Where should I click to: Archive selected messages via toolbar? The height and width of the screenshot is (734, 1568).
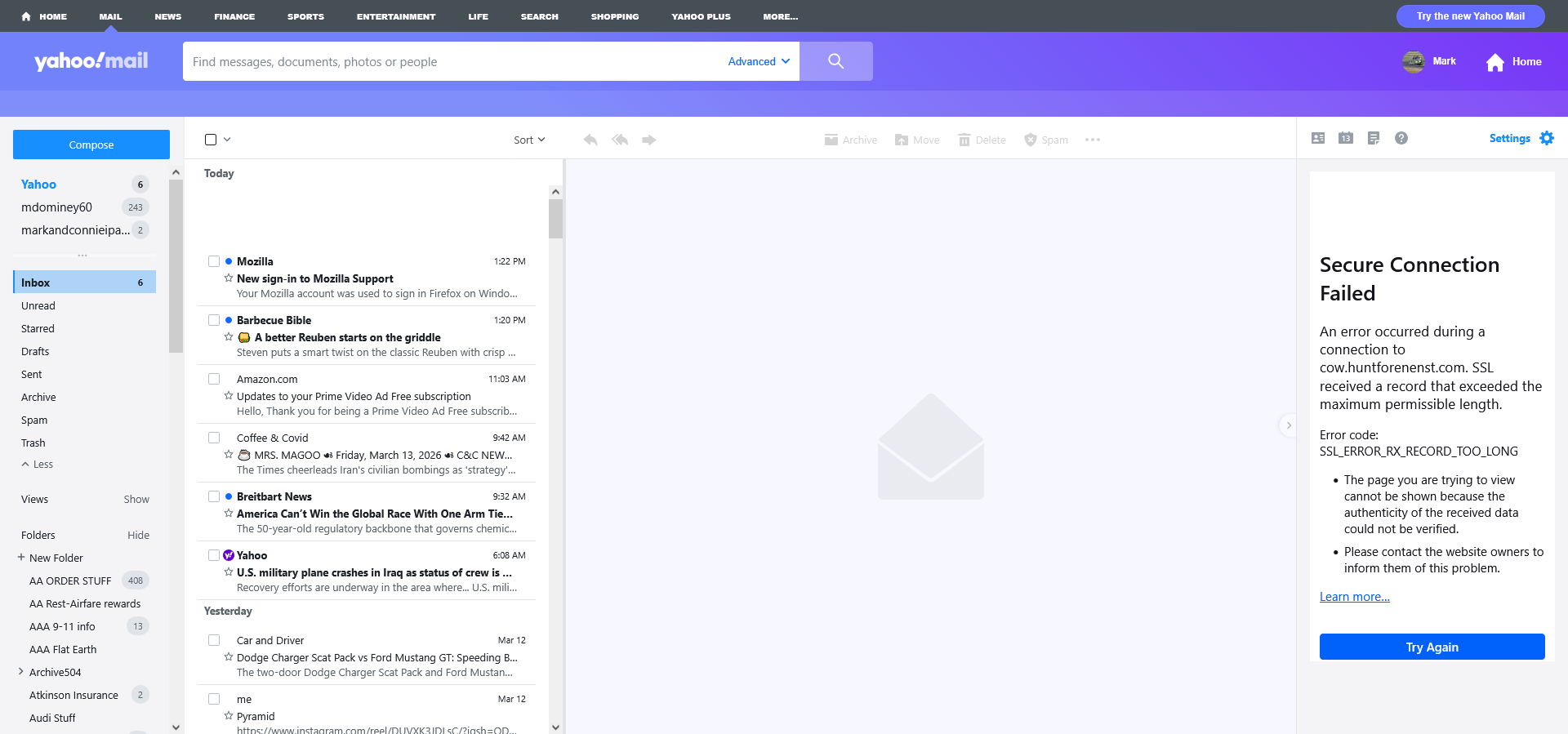pyautogui.click(x=850, y=140)
